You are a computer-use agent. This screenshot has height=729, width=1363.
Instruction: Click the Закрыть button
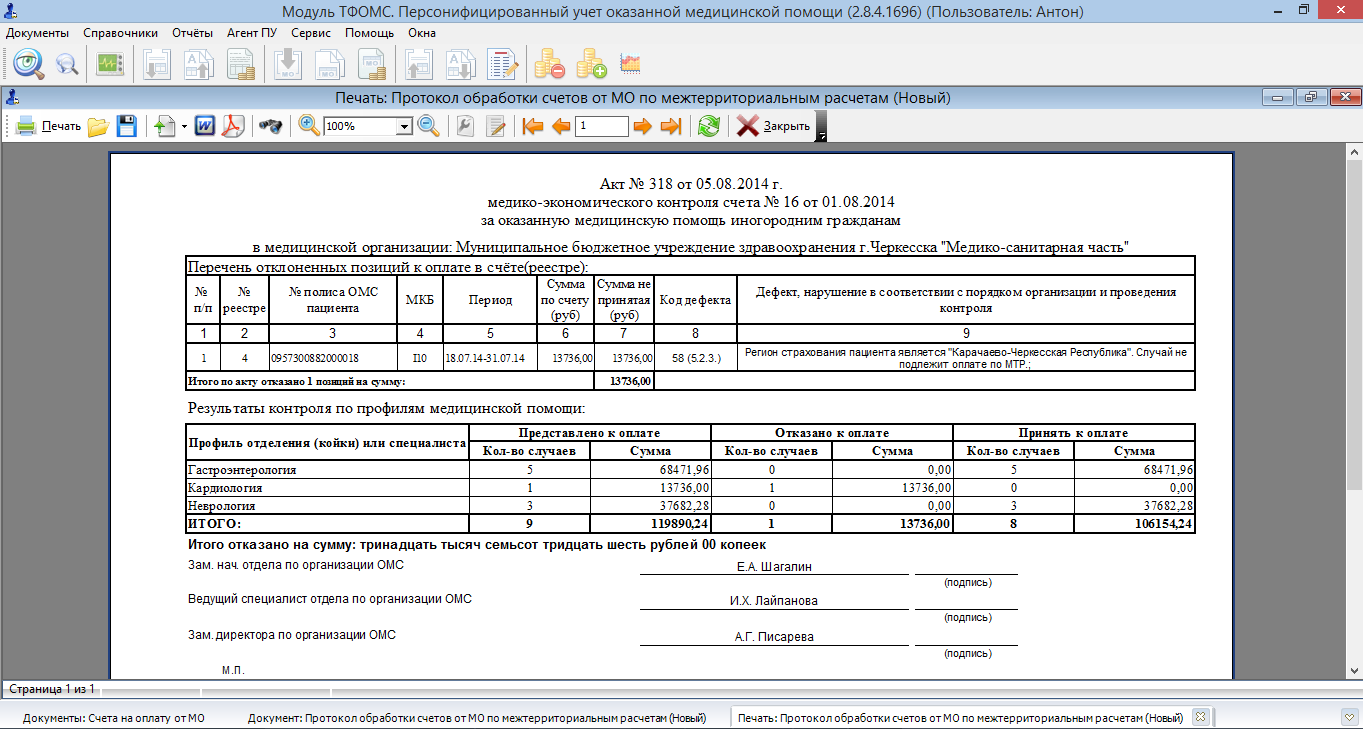pos(774,126)
